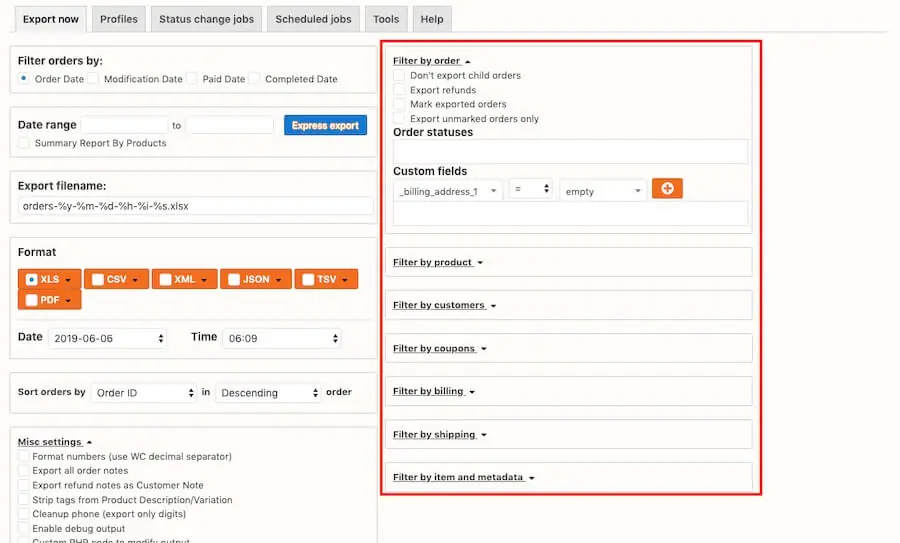Expand the JSON format options arrow
The height and width of the screenshot is (543, 900).
(x=278, y=280)
